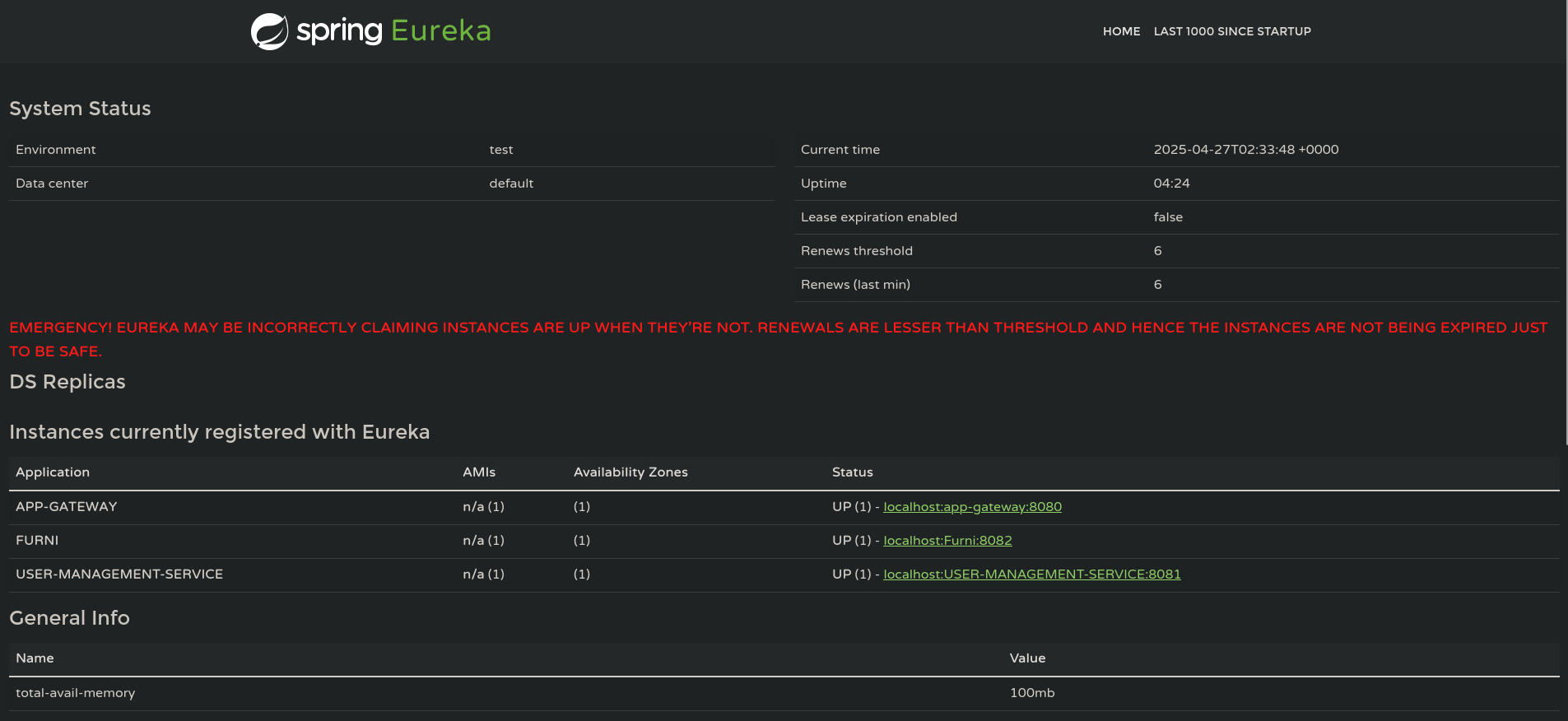Screen dimensions: 1568x721
Task: Click the AMIs column header
Action: pyautogui.click(x=479, y=472)
